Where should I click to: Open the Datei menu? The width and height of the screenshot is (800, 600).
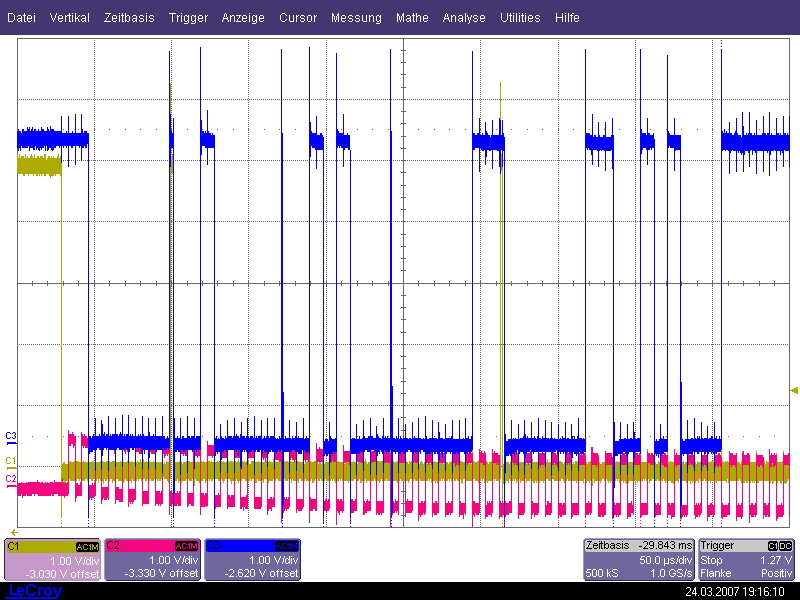(21, 18)
